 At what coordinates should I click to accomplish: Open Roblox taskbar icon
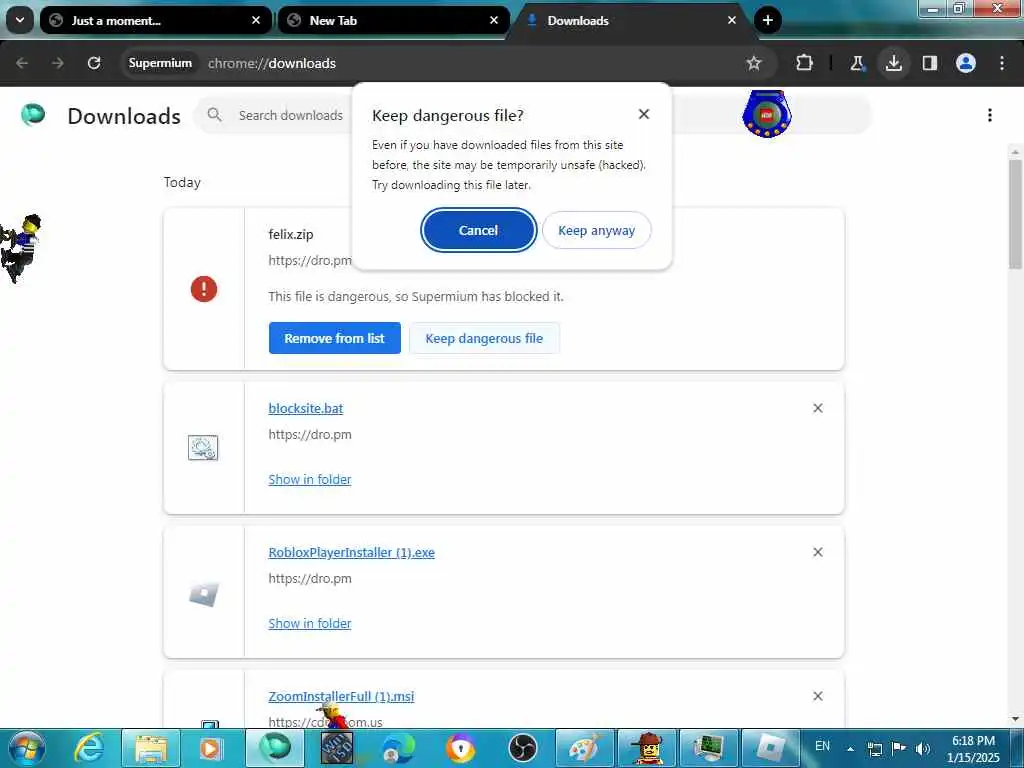click(770, 748)
